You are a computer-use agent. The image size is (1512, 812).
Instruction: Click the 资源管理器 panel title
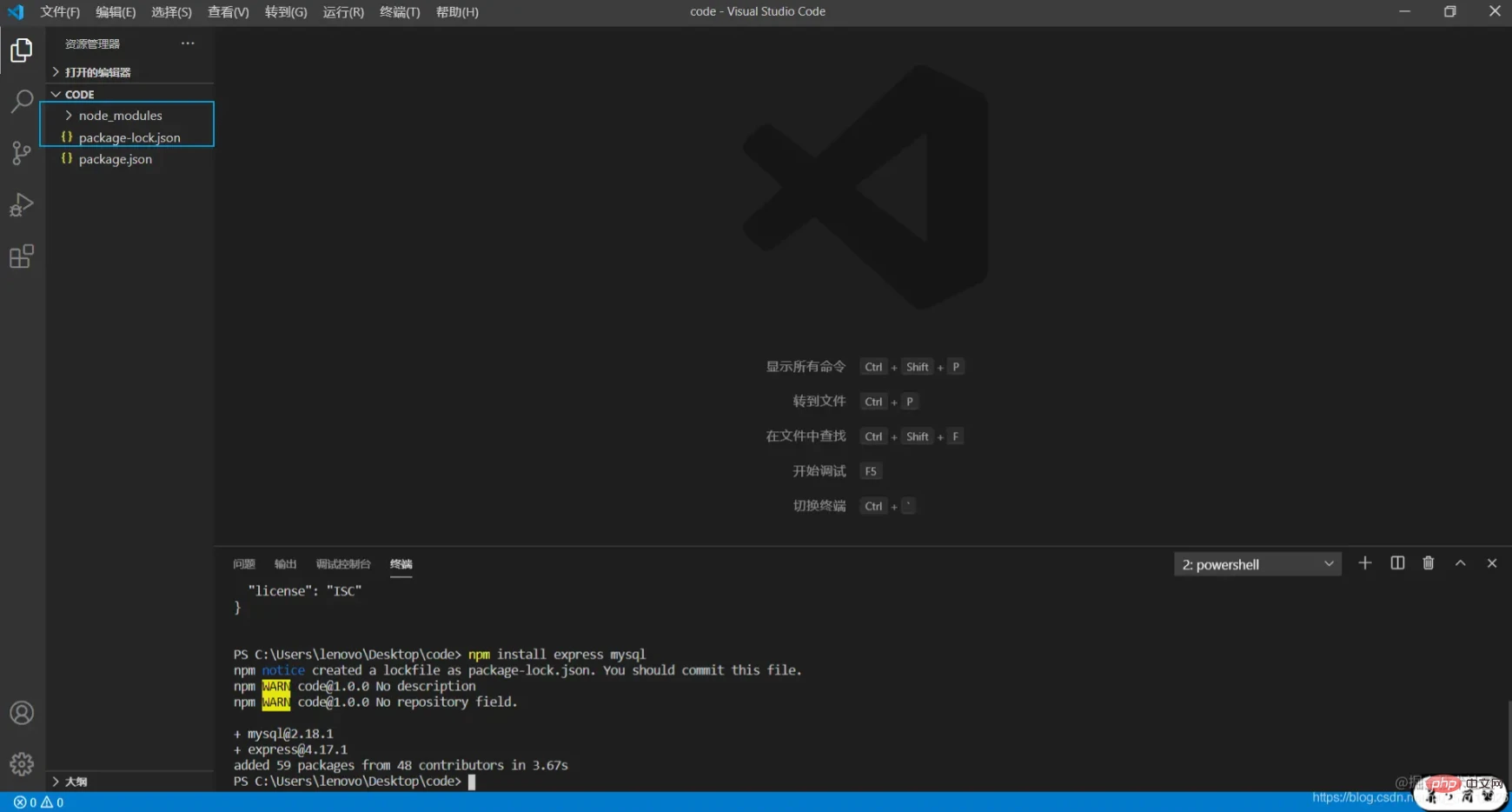[x=92, y=43]
